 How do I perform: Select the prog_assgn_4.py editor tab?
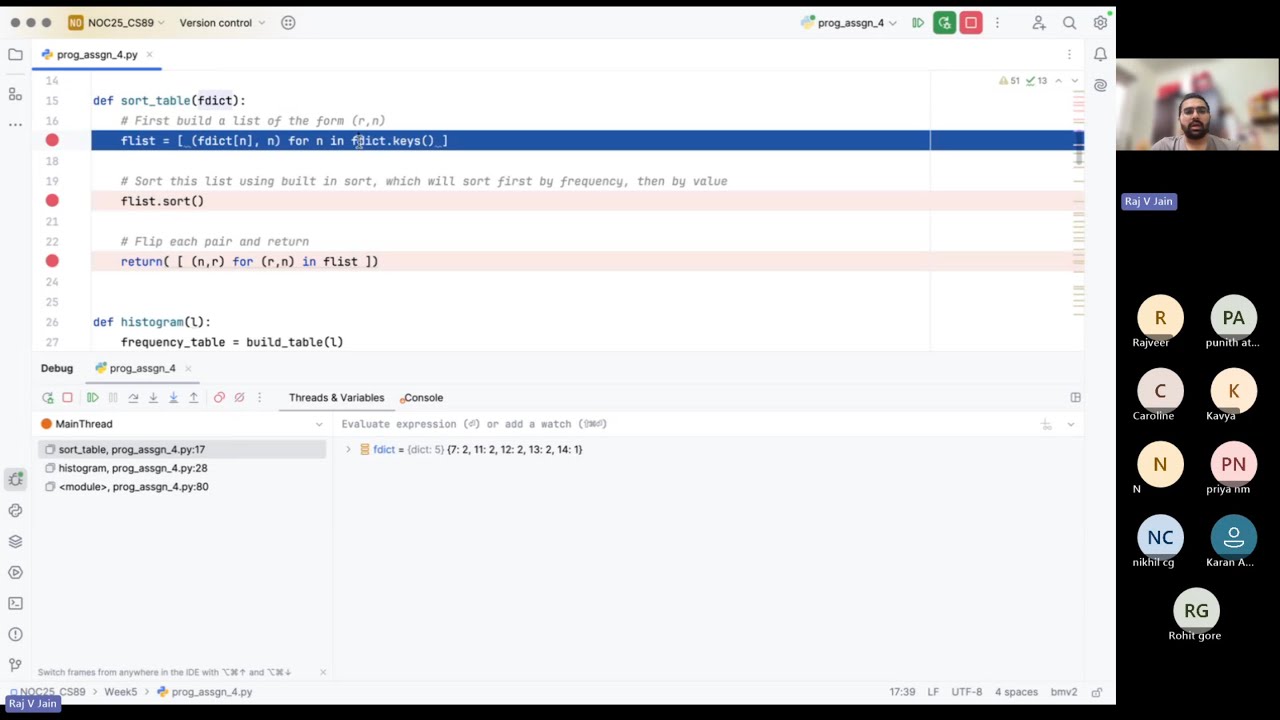pos(97,55)
